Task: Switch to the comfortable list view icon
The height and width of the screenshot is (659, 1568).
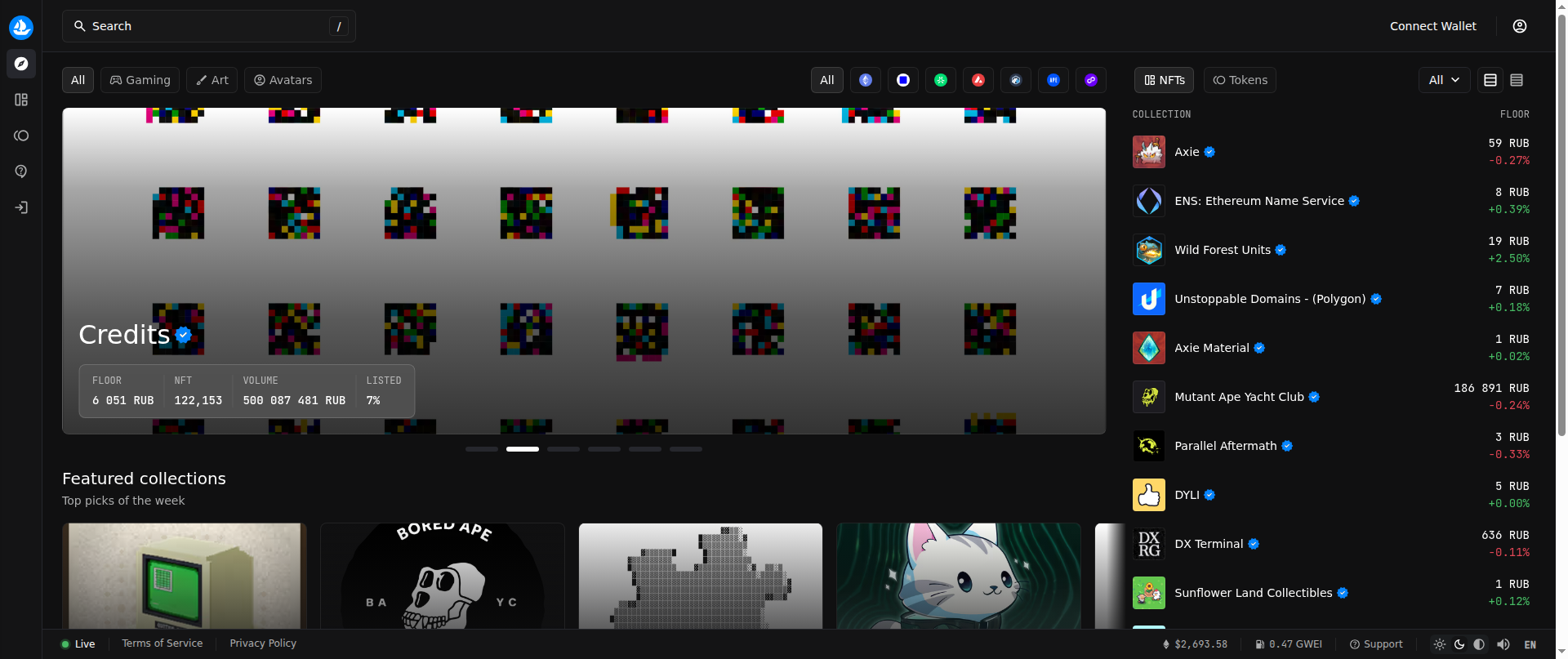Action: [x=1490, y=80]
